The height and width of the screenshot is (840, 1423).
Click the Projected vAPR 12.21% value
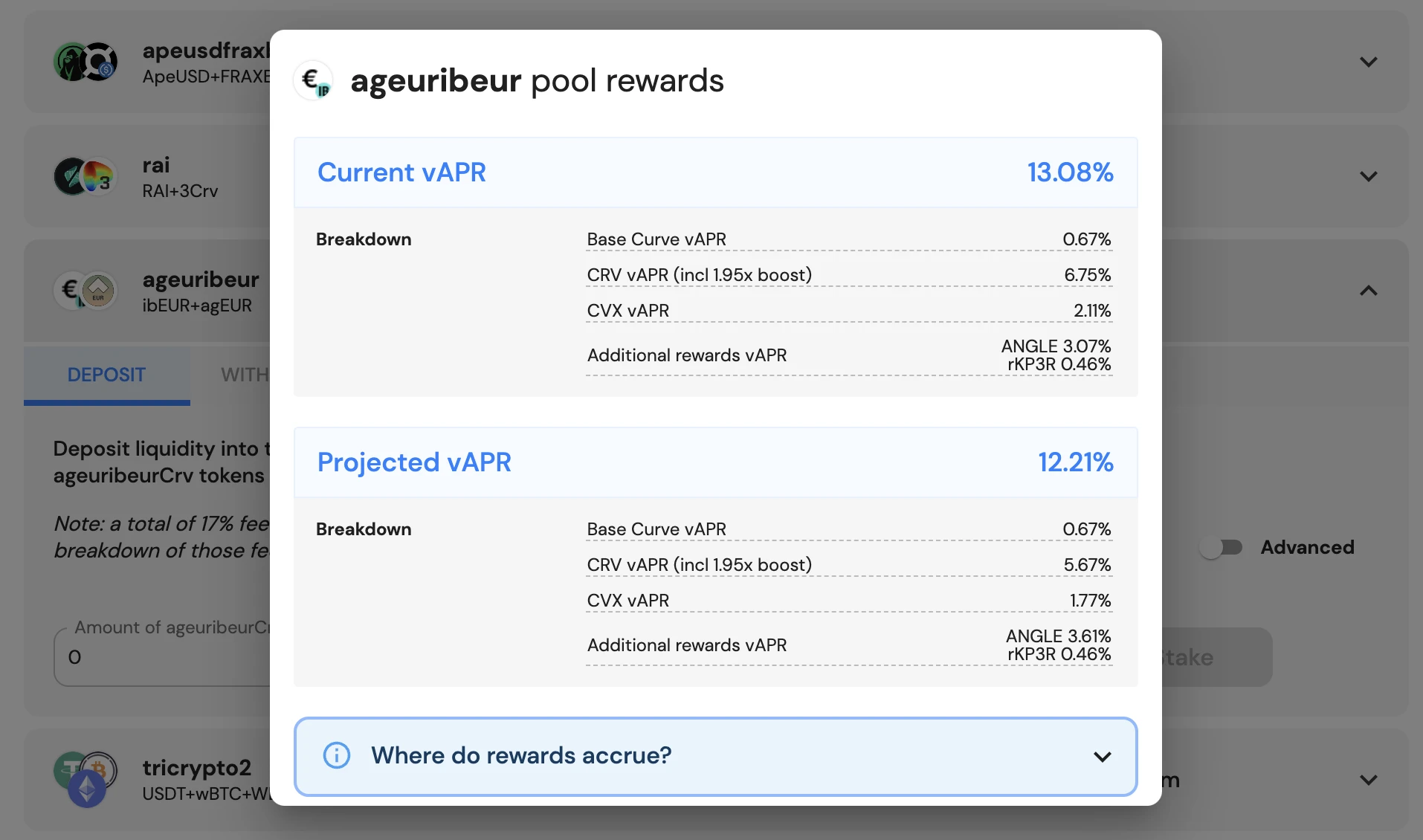[x=1076, y=462]
